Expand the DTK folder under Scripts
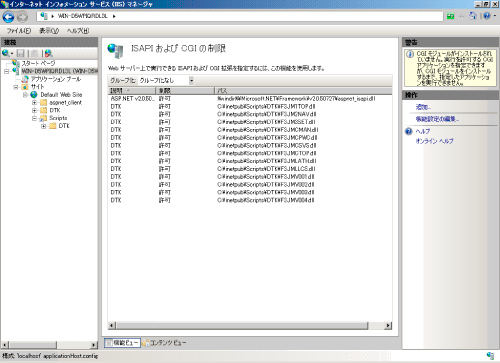500x363 pixels. (x=44, y=126)
